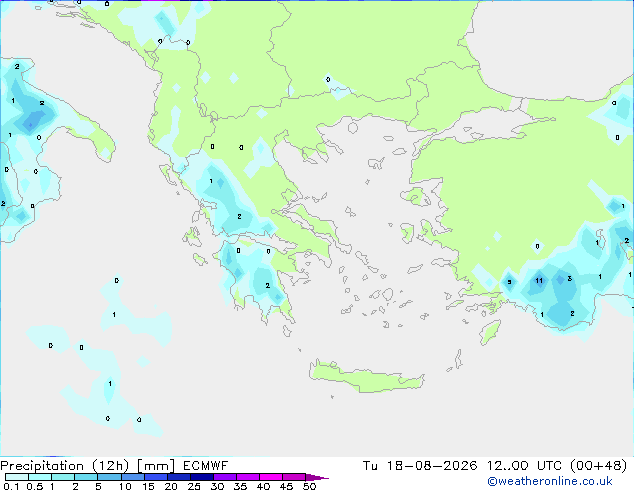The width and height of the screenshot is (634, 490).
Task: Click the 40–45 mm magenta legend swatch
Action: [271, 477]
